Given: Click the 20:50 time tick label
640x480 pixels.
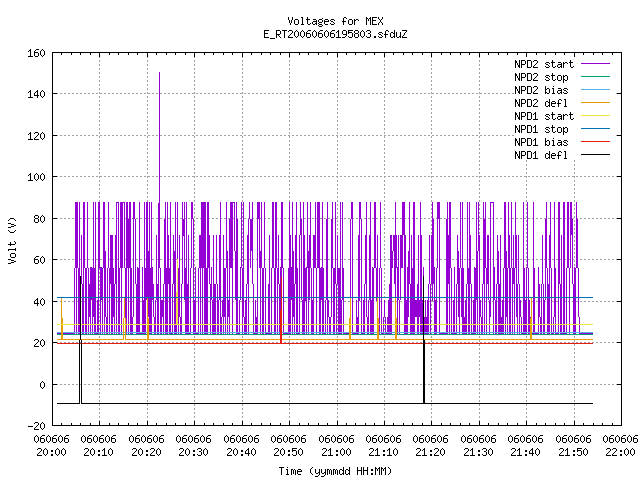Looking at the screenshot, I should [x=289, y=452].
